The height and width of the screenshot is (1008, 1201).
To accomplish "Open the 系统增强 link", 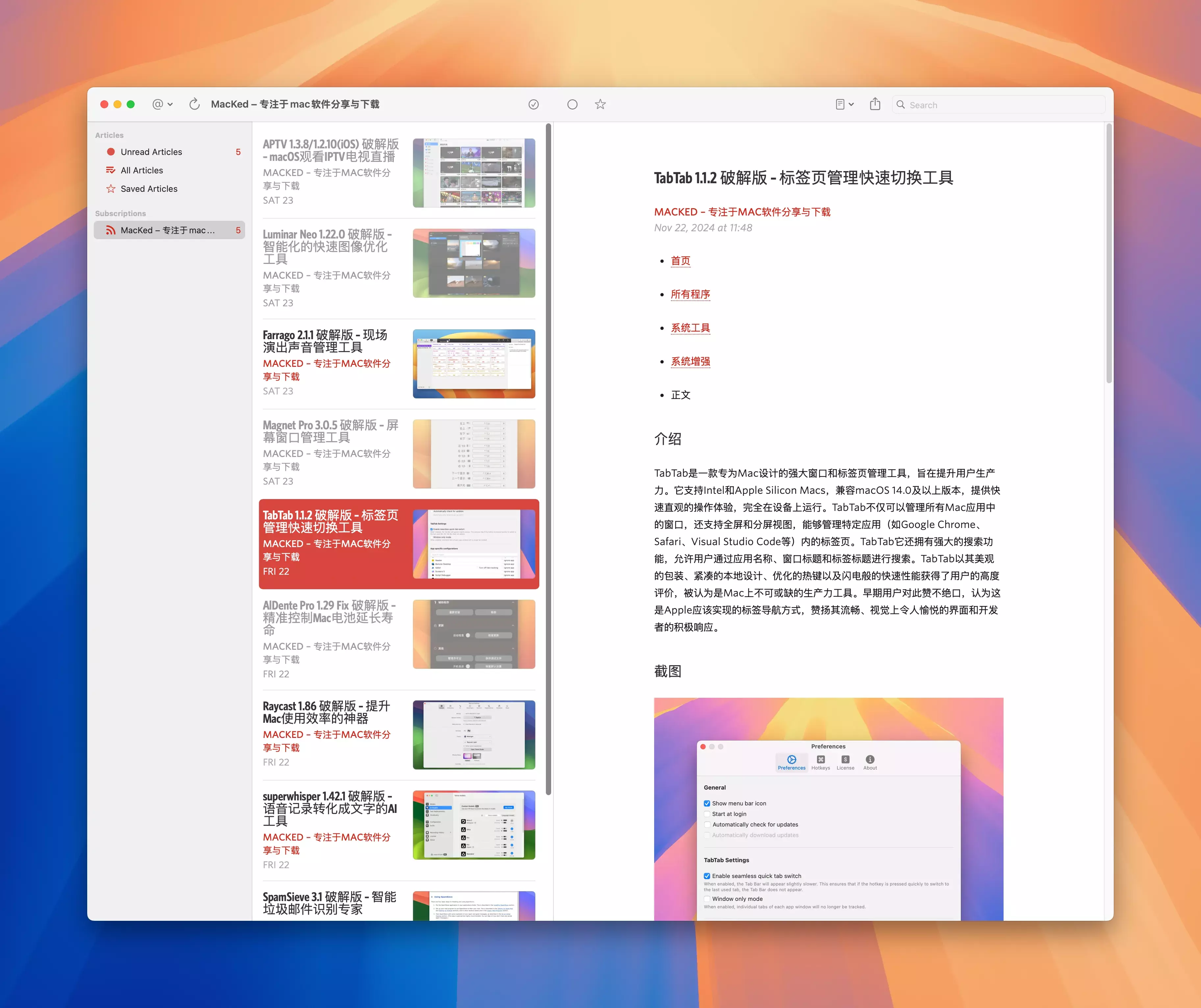I will [690, 361].
